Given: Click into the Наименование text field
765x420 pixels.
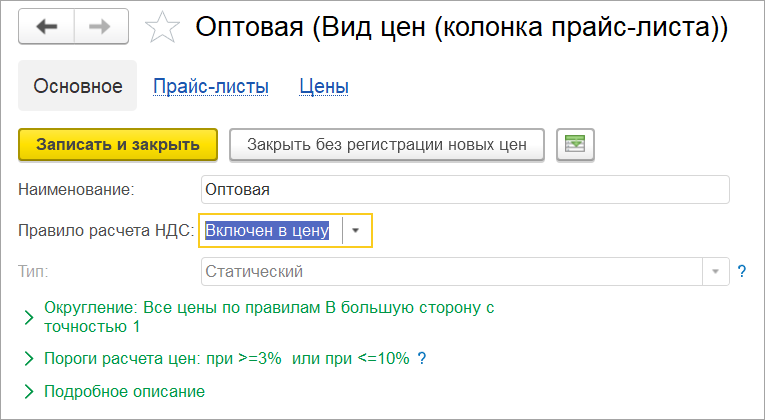Looking at the screenshot, I should (x=465, y=188).
